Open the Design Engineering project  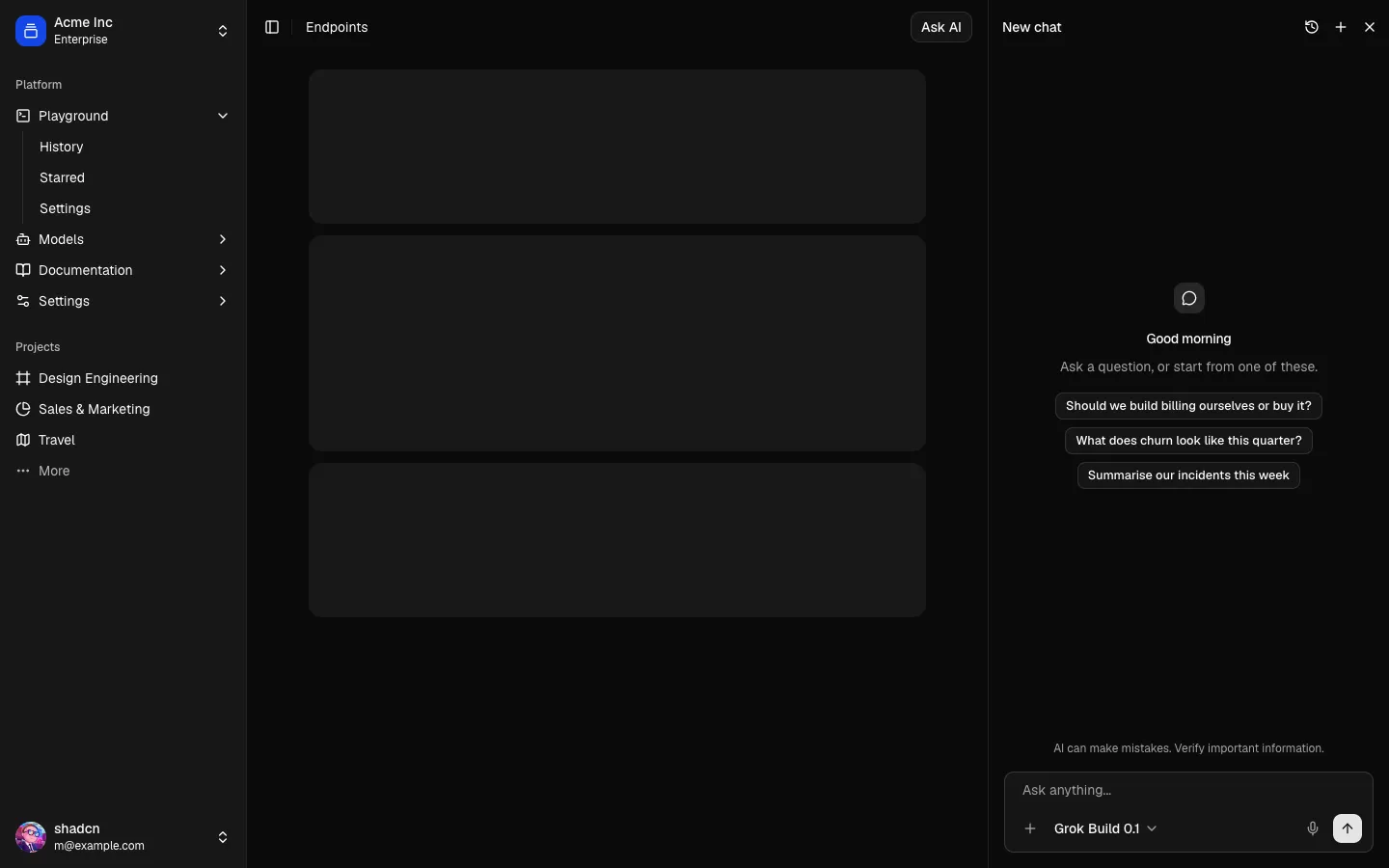point(123,378)
